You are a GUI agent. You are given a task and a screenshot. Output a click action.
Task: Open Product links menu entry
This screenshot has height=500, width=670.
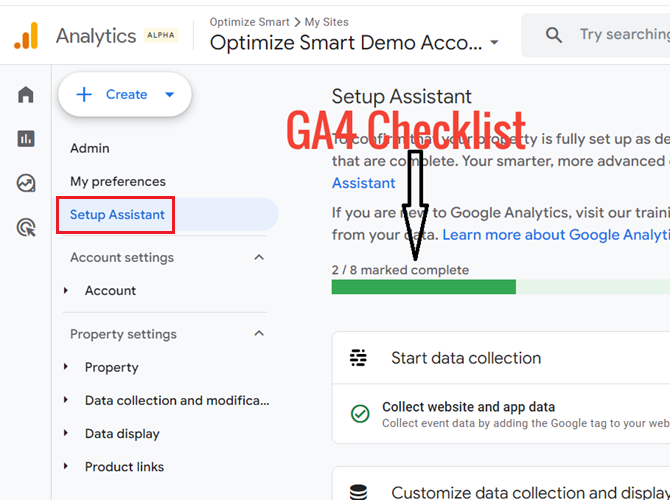point(124,467)
